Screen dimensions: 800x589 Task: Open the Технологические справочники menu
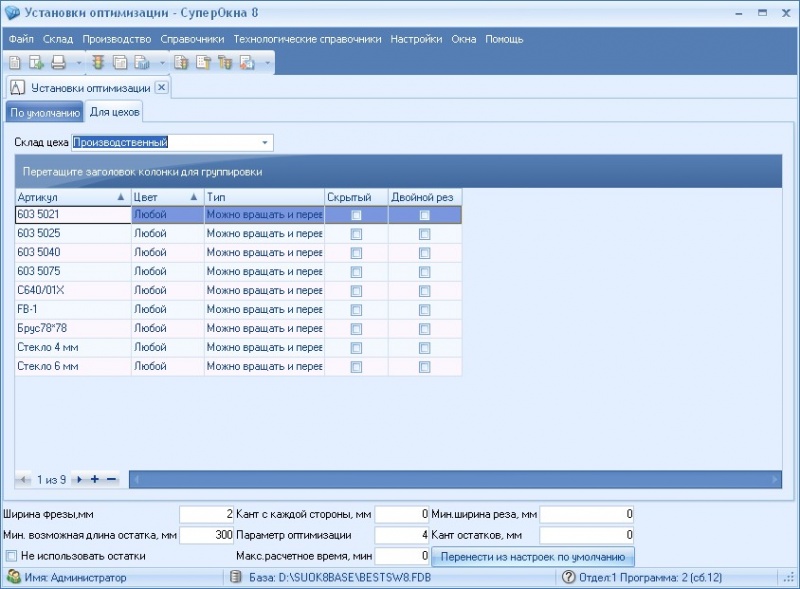pos(307,39)
